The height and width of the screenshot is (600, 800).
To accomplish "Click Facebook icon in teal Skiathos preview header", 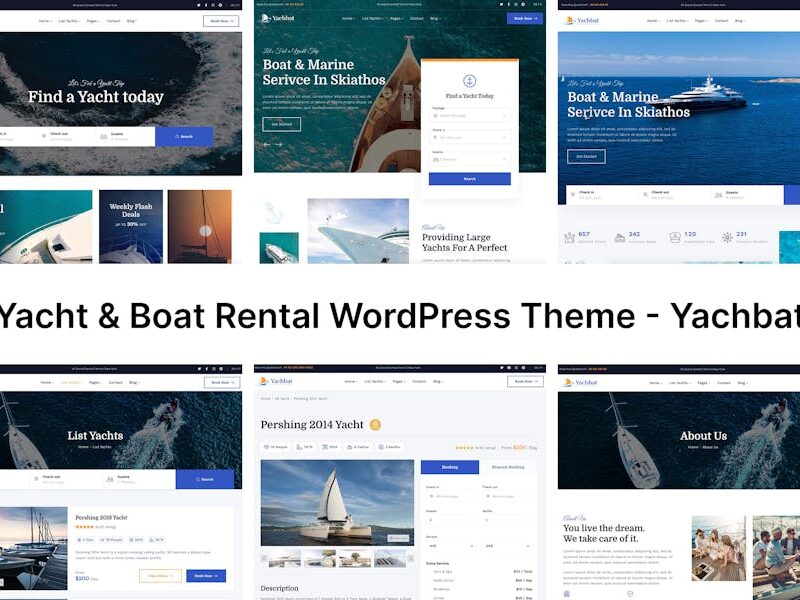I will click(508, 4).
